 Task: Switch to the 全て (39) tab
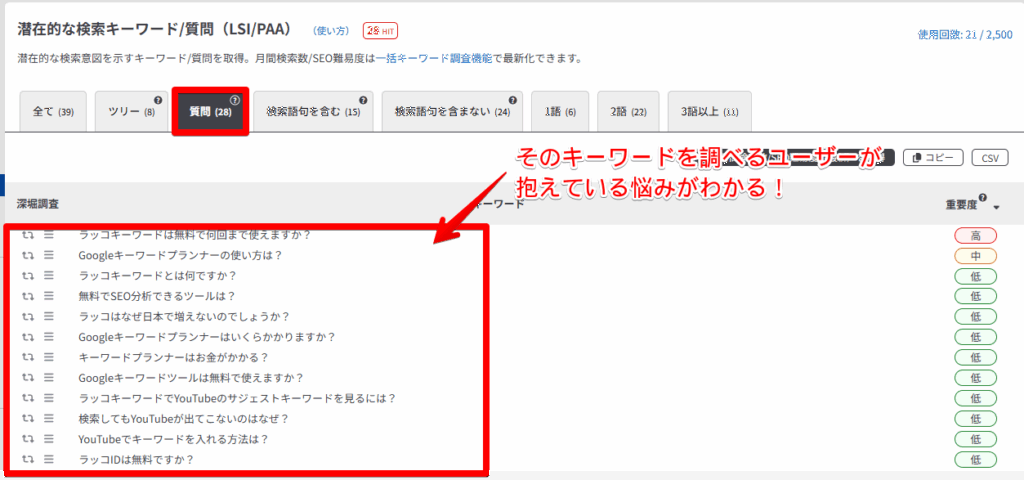click(53, 112)
